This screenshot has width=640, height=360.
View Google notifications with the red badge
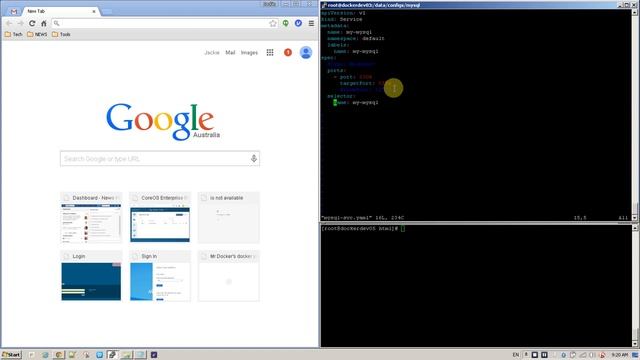[288, 53]
